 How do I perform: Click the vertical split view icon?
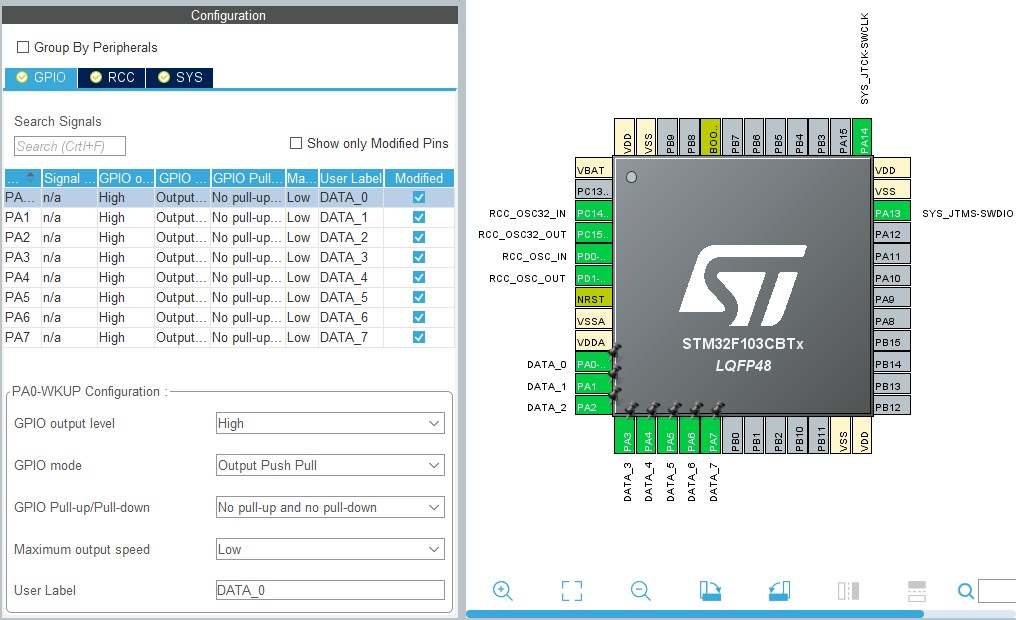[x=848, y=590]
